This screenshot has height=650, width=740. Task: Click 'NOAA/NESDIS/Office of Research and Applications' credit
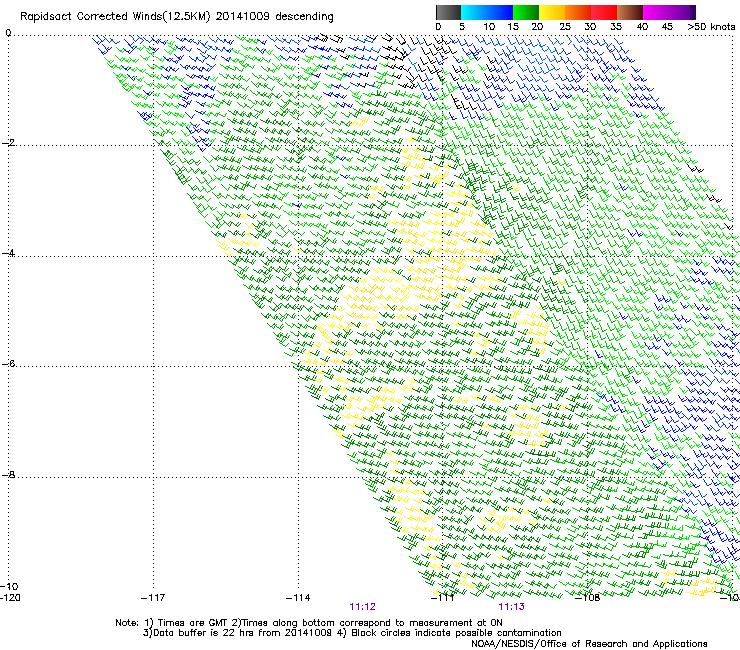click(589, 644)
